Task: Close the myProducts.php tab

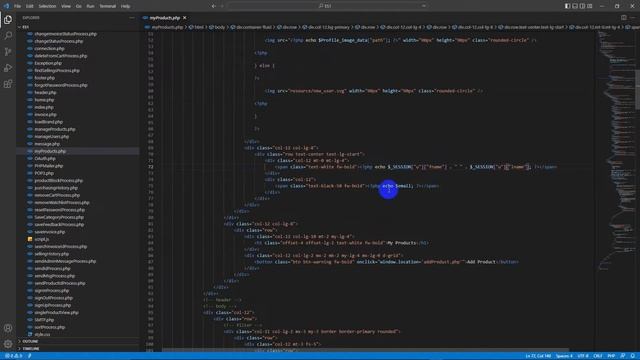Action: click(184, 18)
